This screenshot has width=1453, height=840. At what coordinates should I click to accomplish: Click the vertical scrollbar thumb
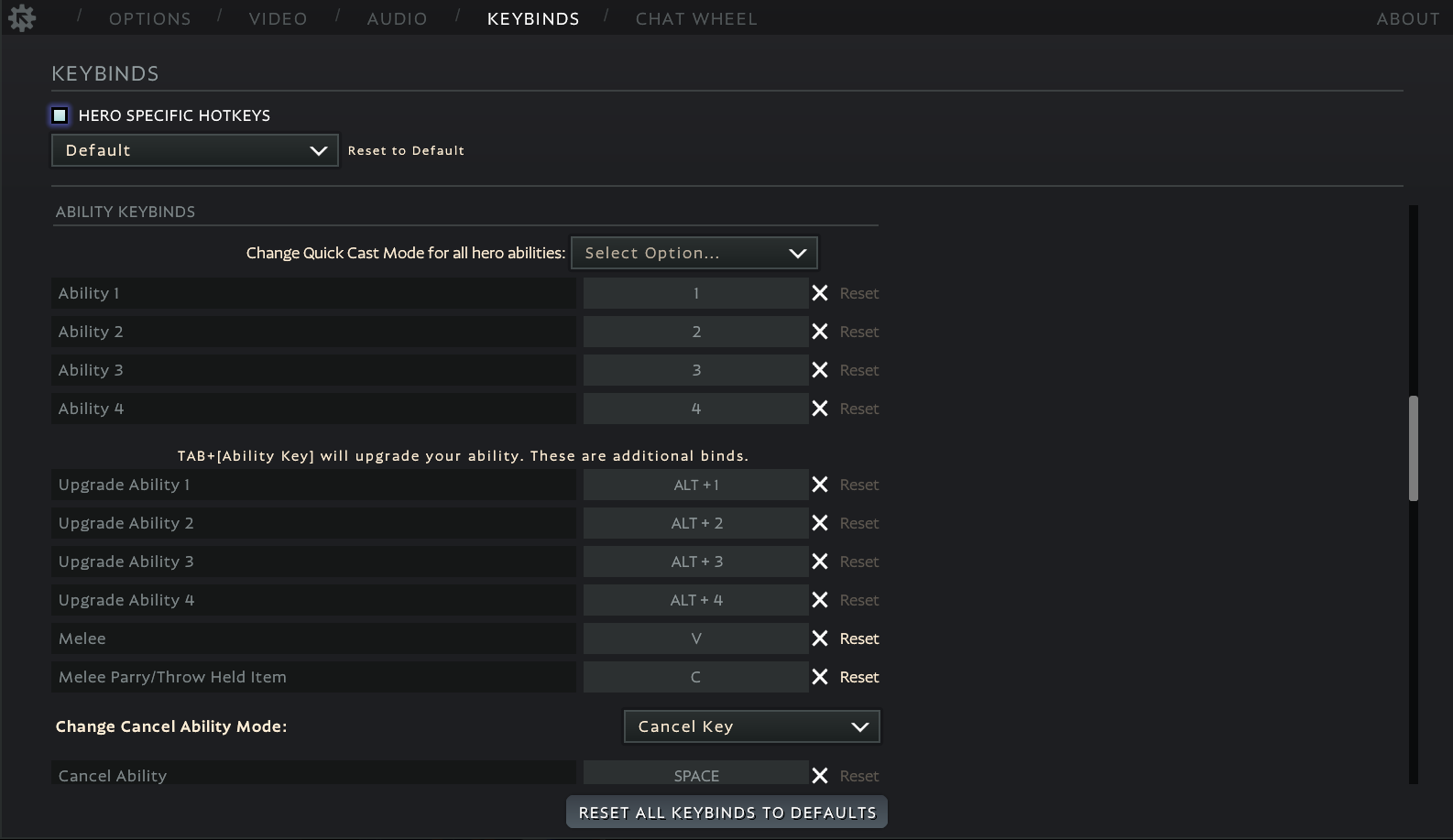[1414, 448]
